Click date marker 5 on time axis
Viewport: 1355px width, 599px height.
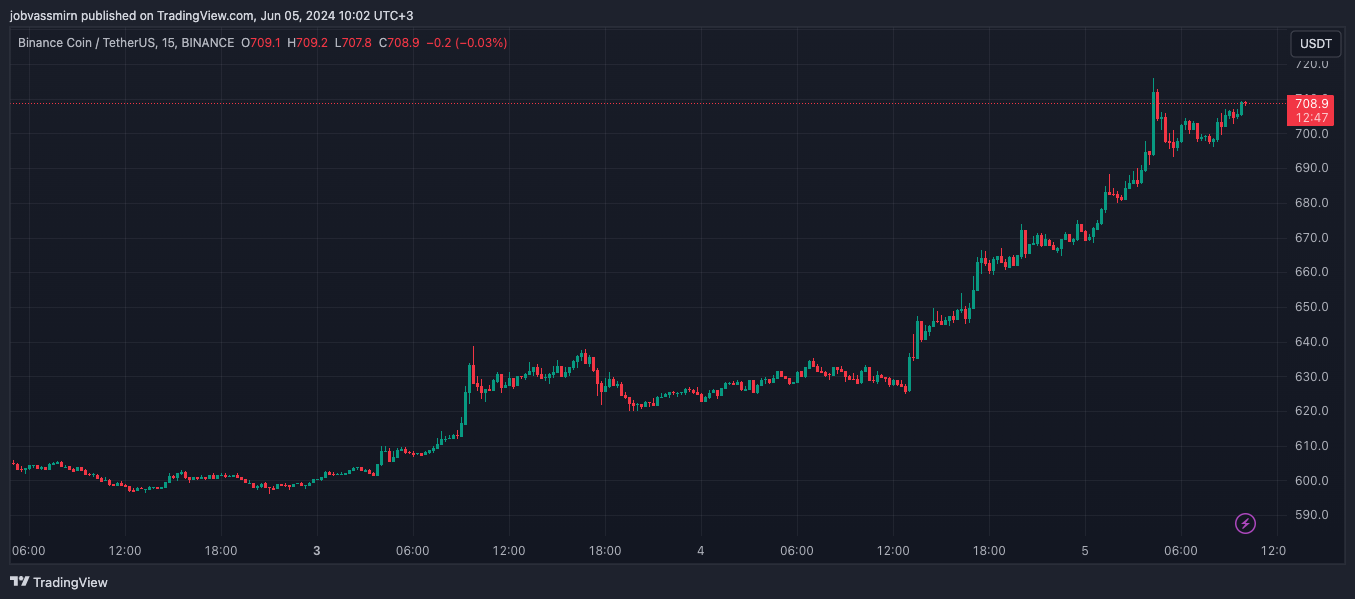tap(1085, 551)
